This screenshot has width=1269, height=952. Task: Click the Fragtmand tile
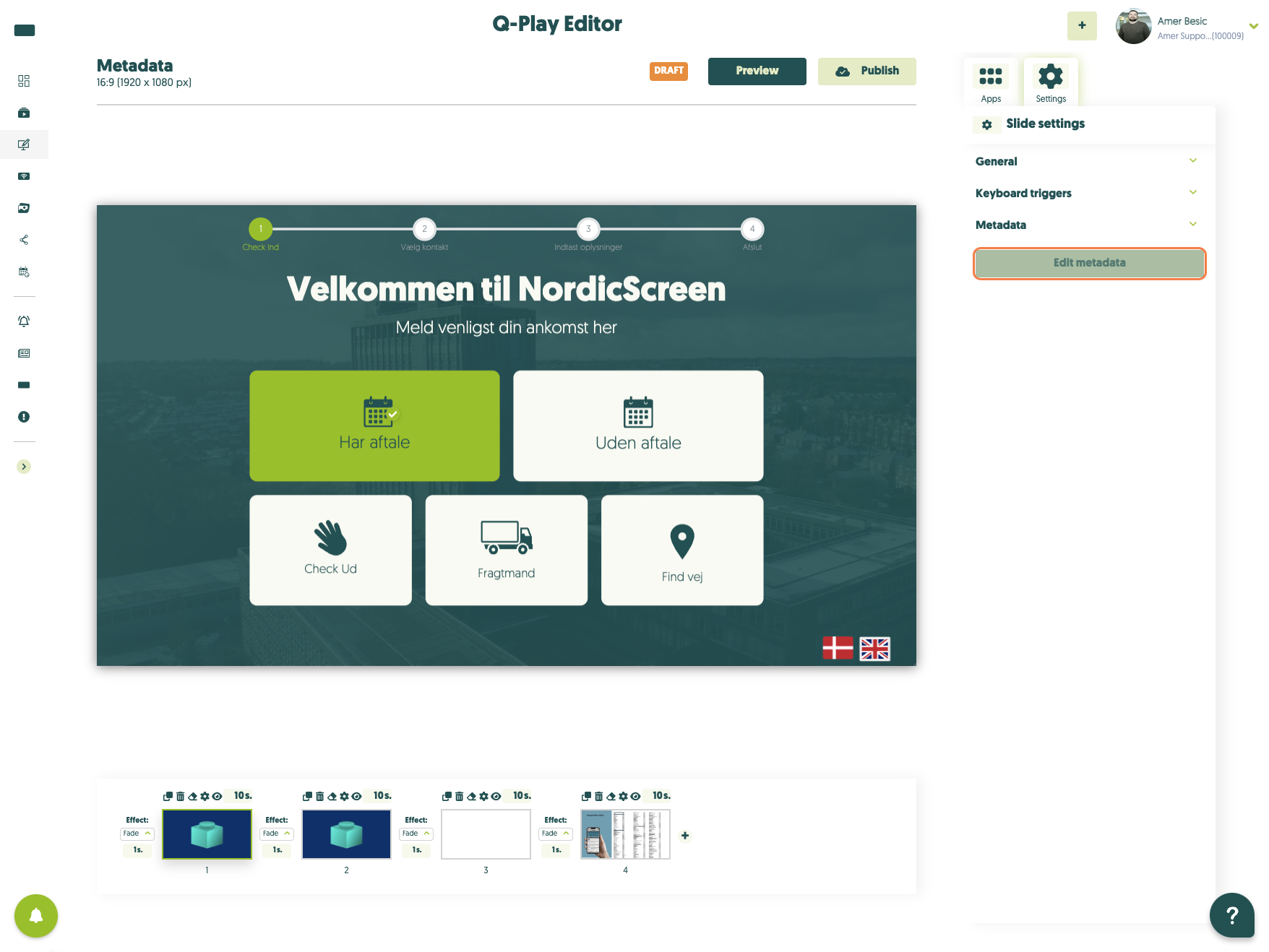click(x=506, y=550)
